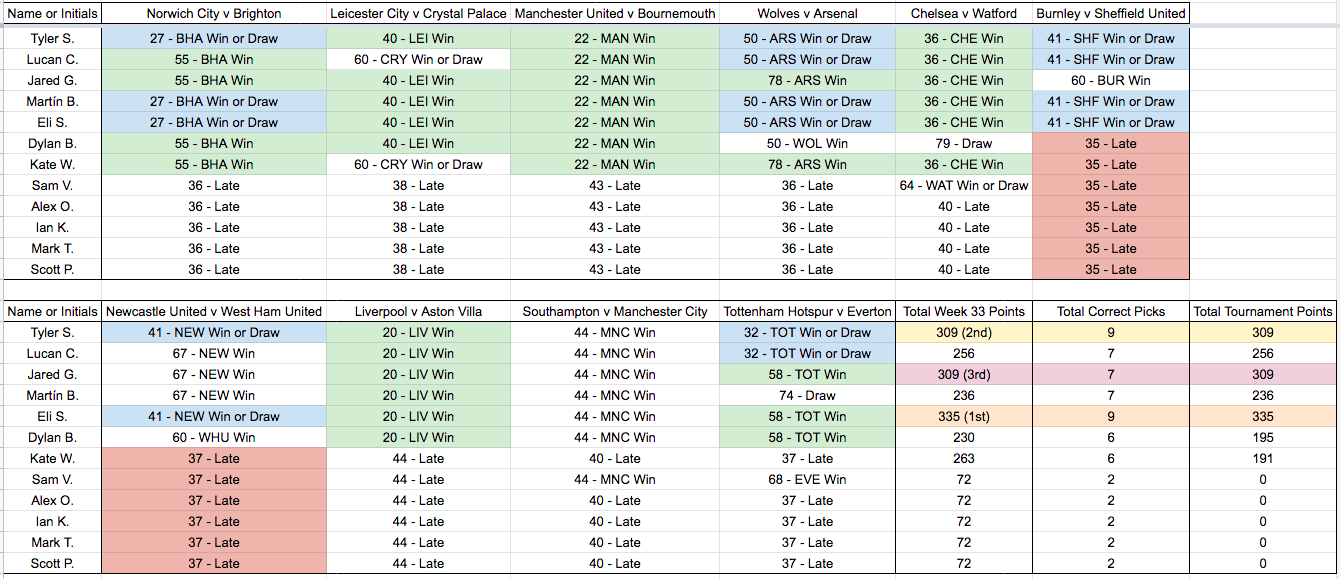
Task: Select the '335 (1st)' points cell
Action: tap(963, 416)
